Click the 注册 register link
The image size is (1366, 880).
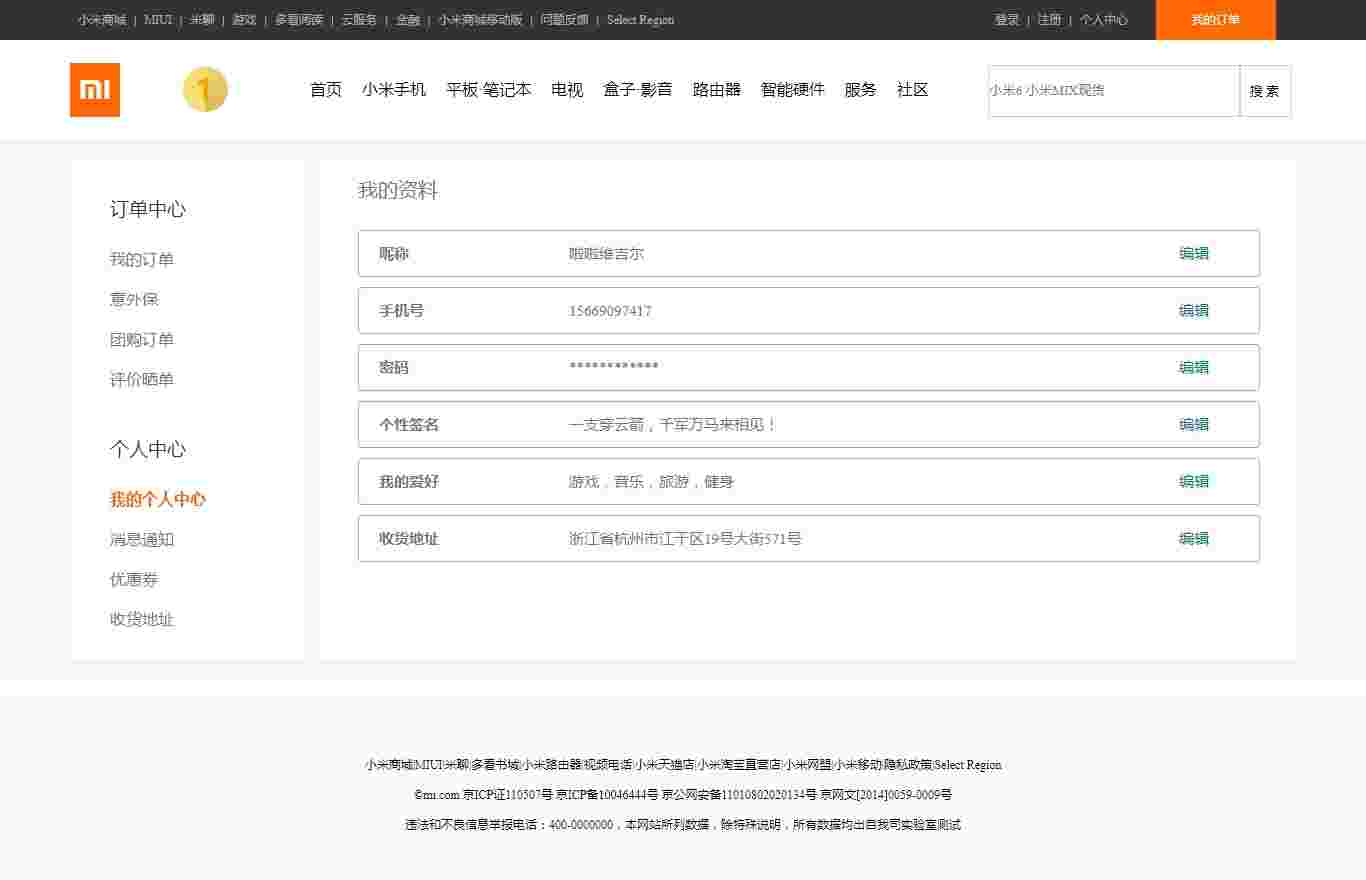click(1049, 19)
